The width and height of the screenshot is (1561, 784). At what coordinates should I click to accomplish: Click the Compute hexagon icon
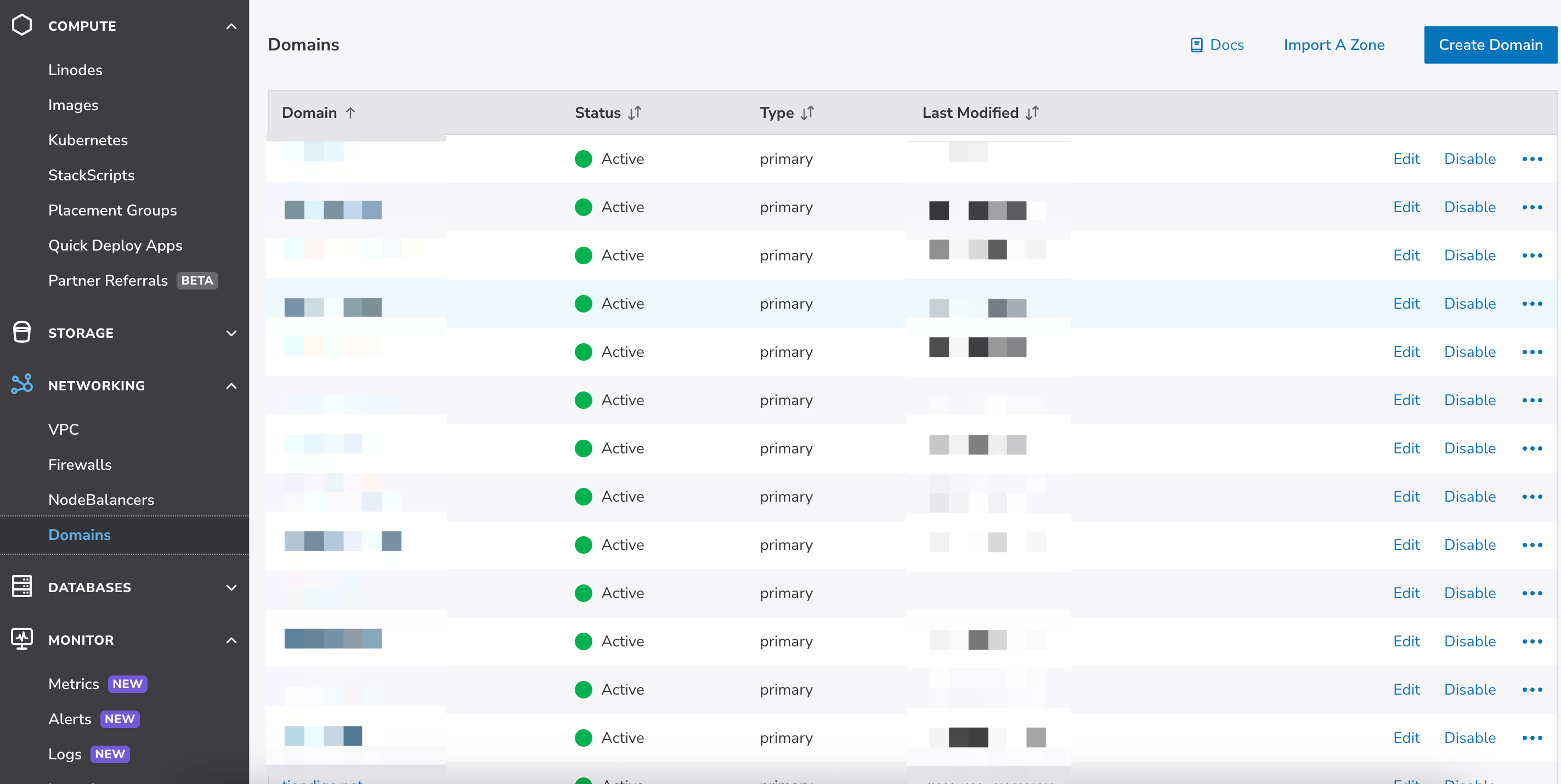[22, 25]
